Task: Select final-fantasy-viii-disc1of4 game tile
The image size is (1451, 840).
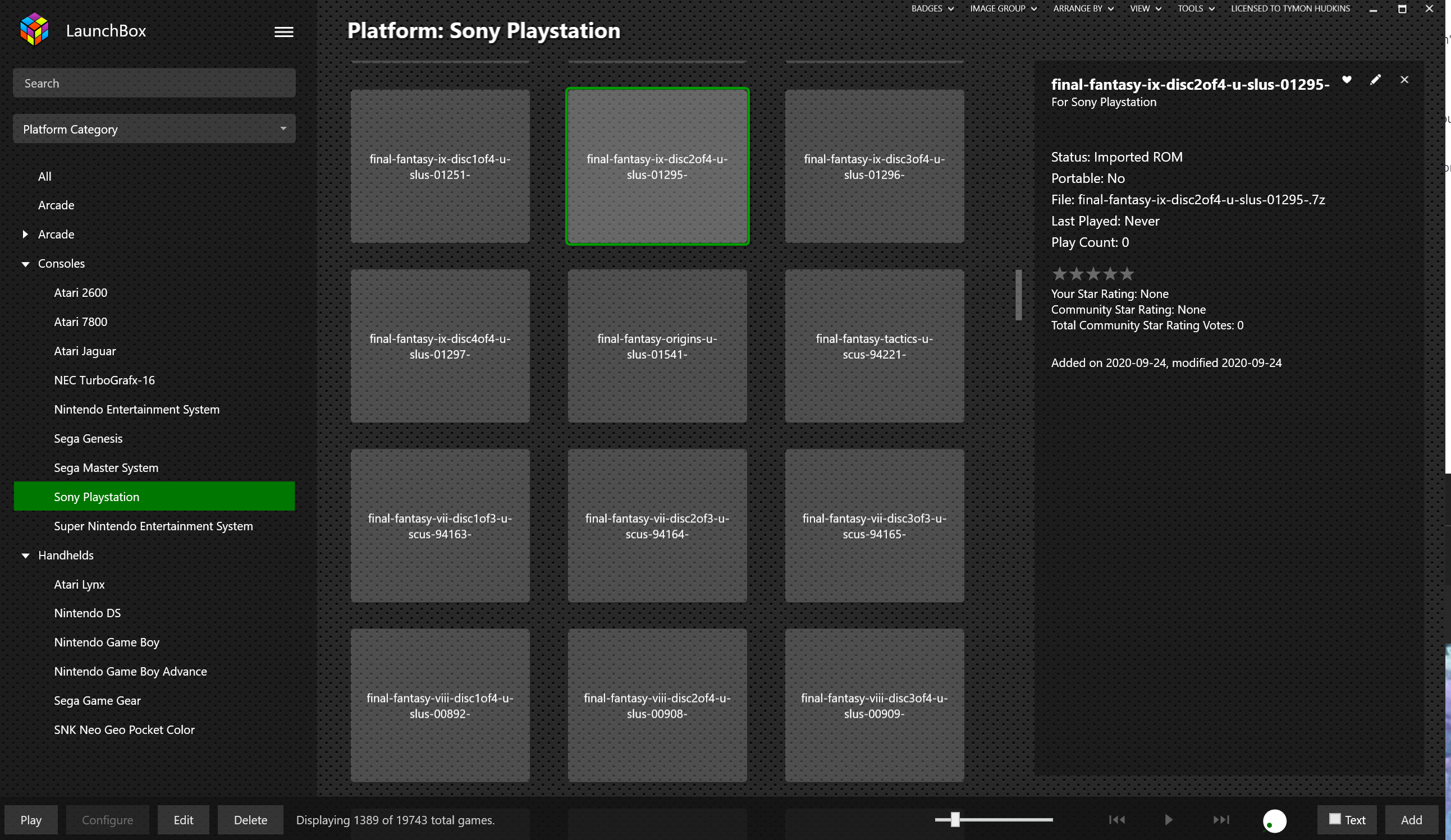Action: [440, 705]
